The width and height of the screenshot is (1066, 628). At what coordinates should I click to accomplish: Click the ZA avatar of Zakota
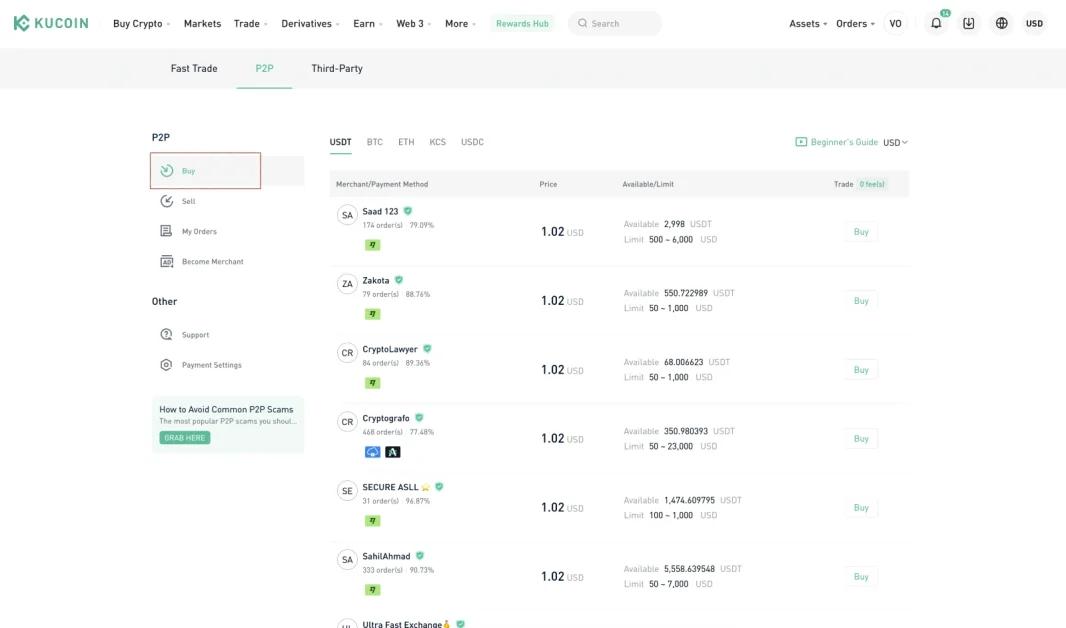pos(347,284)
